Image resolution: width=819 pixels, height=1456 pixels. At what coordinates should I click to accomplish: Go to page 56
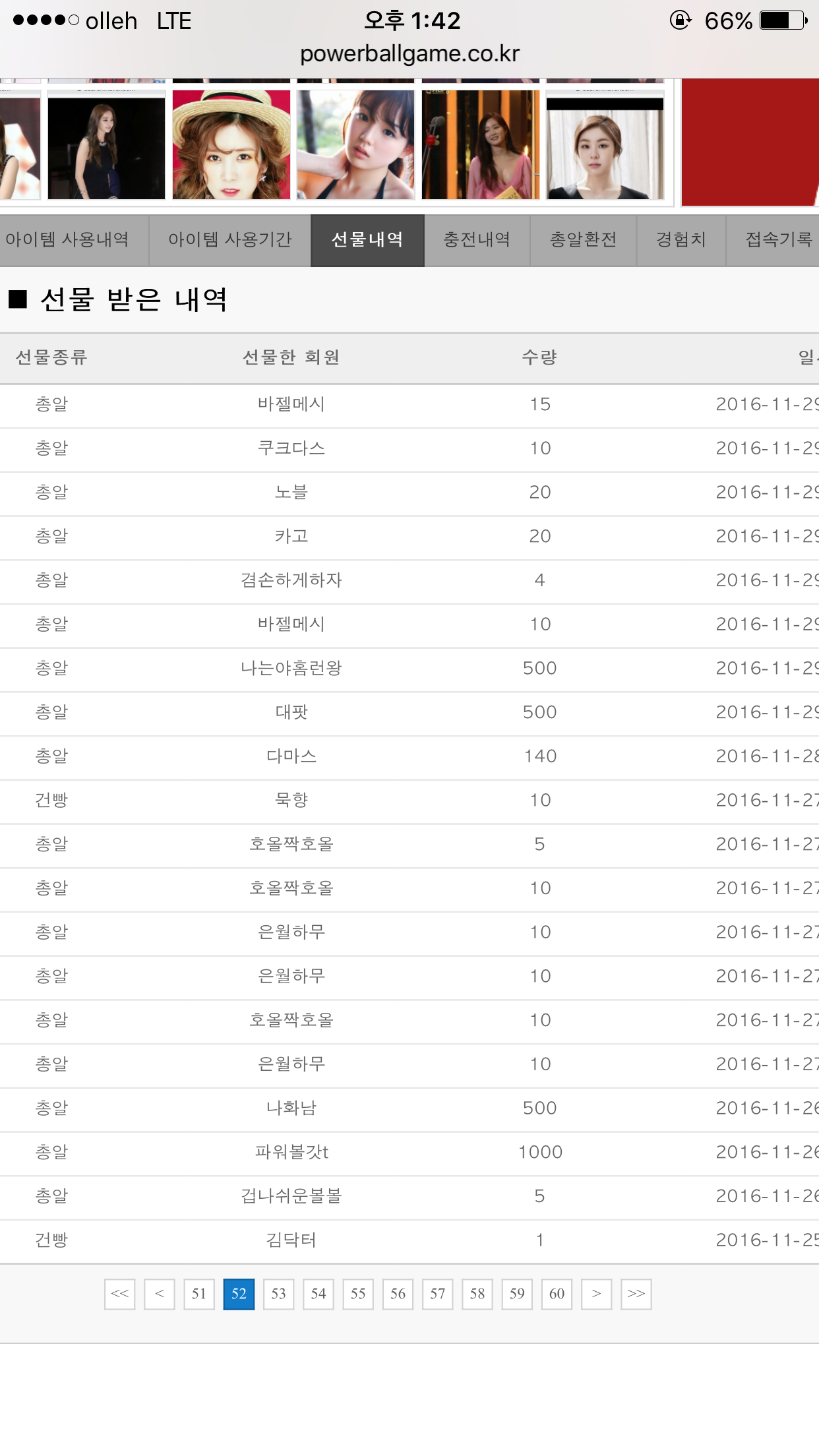point(398,1294)
